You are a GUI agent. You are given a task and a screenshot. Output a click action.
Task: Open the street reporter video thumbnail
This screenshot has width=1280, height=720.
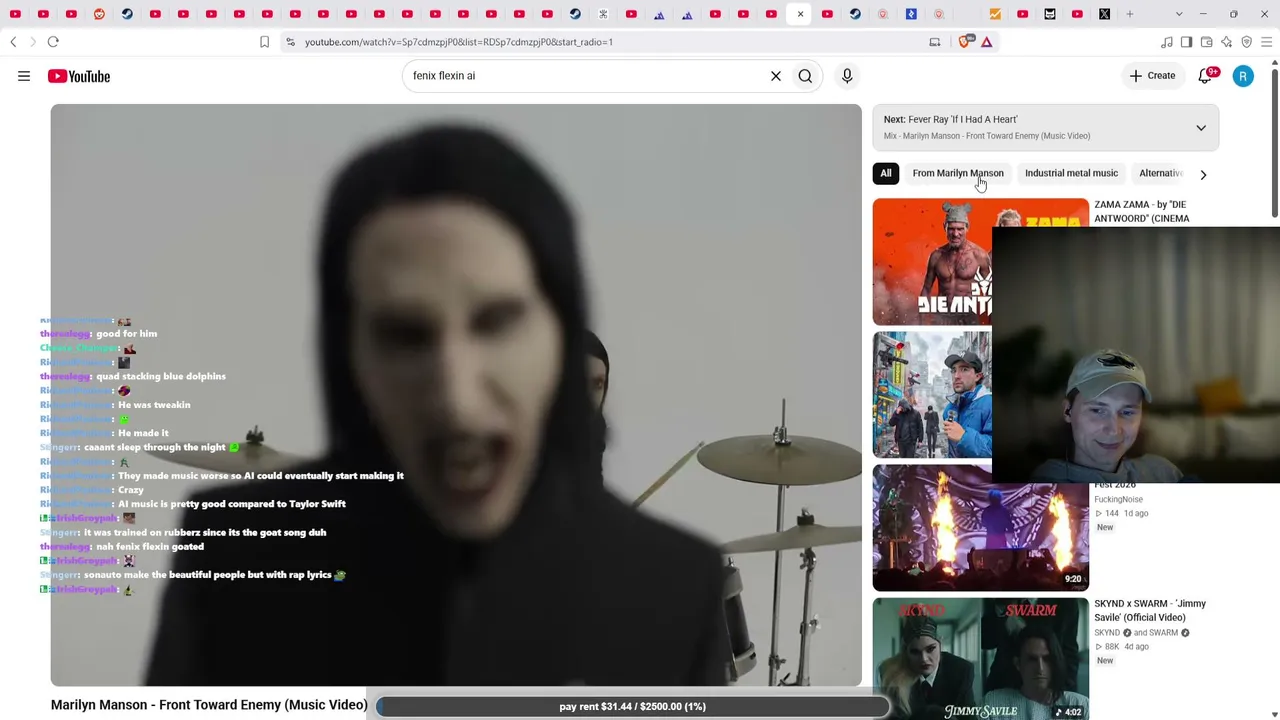click(932, 395)
